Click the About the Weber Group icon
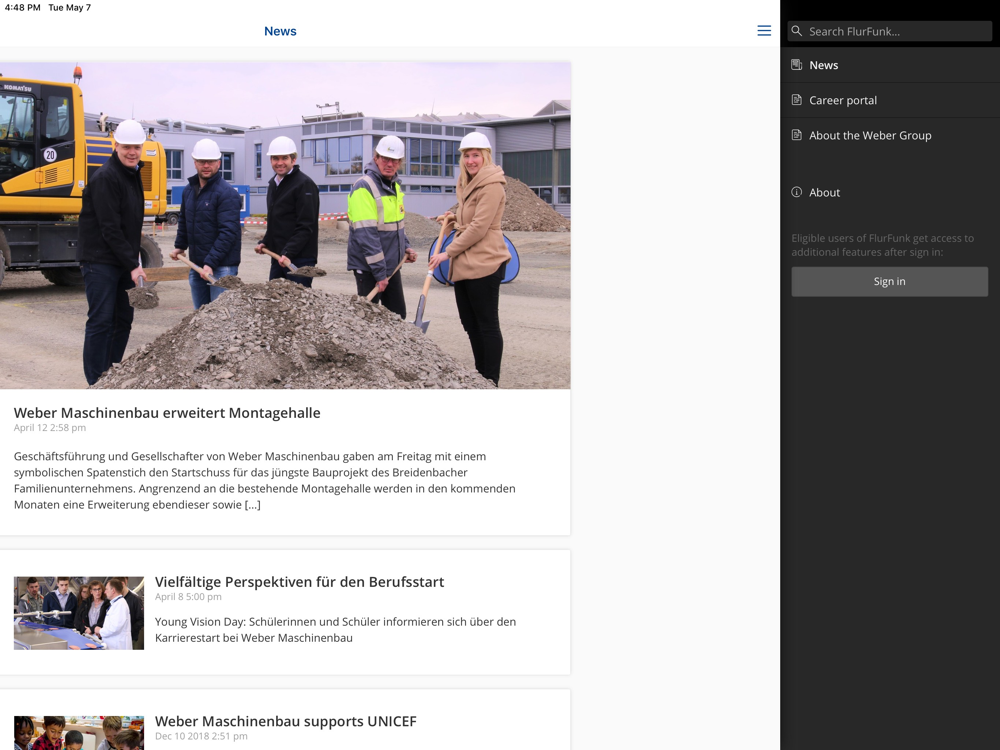The image size is (1000, 750). click(x=797, y=135)
